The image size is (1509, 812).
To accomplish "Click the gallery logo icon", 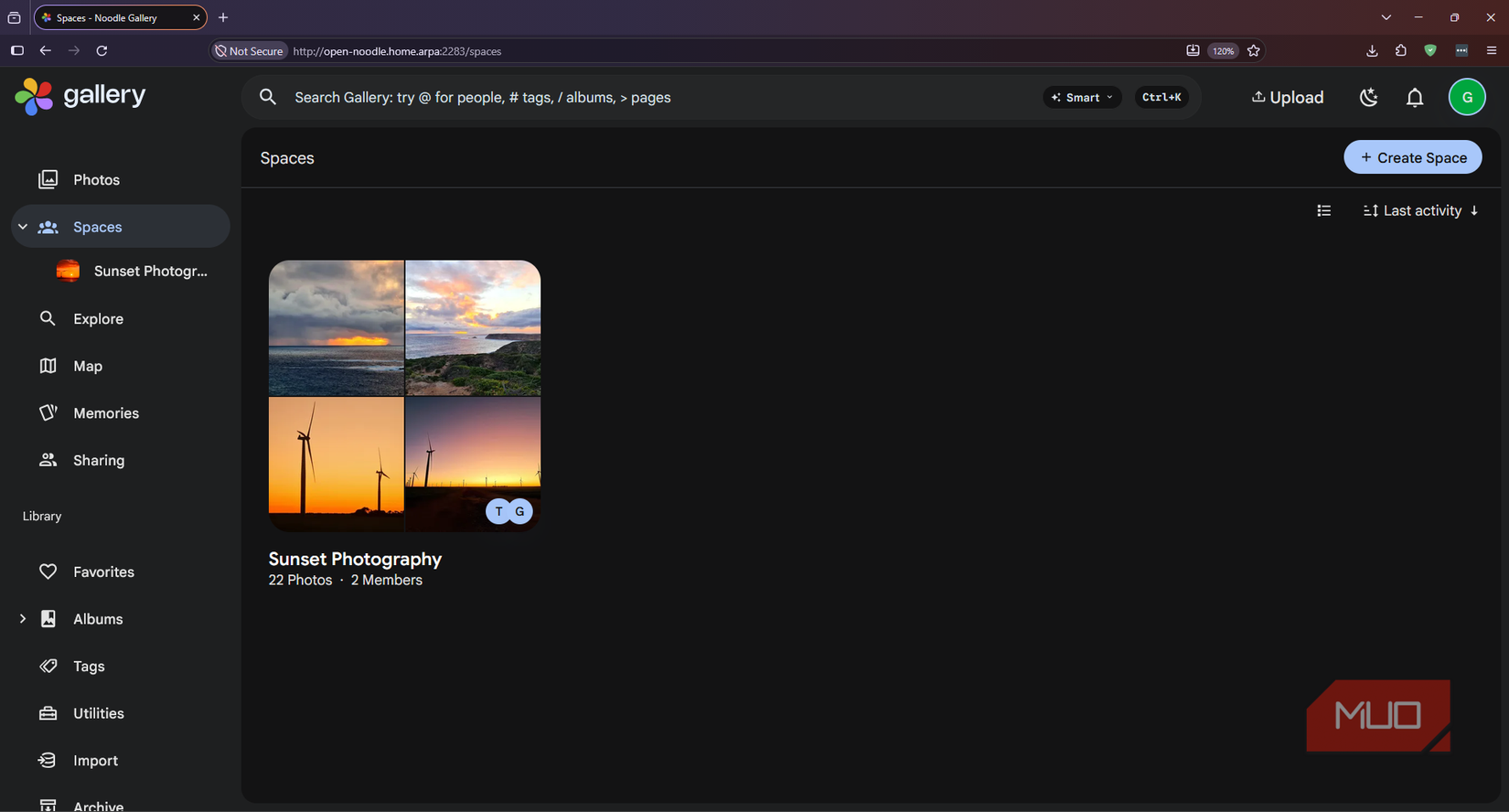I will tap(34, 96).
